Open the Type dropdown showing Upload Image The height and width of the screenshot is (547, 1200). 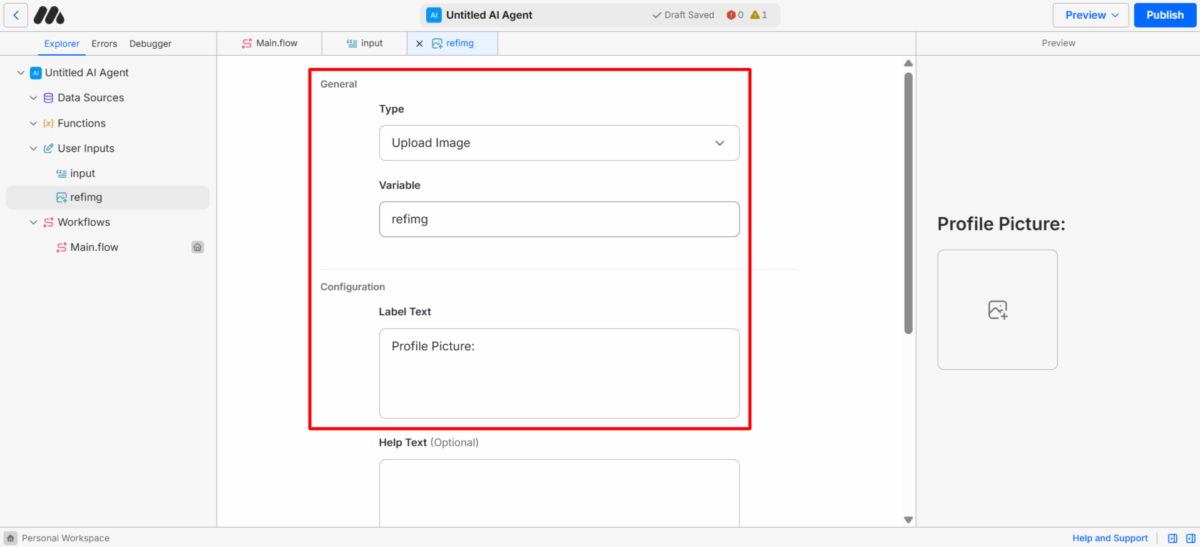pos(558,143)
